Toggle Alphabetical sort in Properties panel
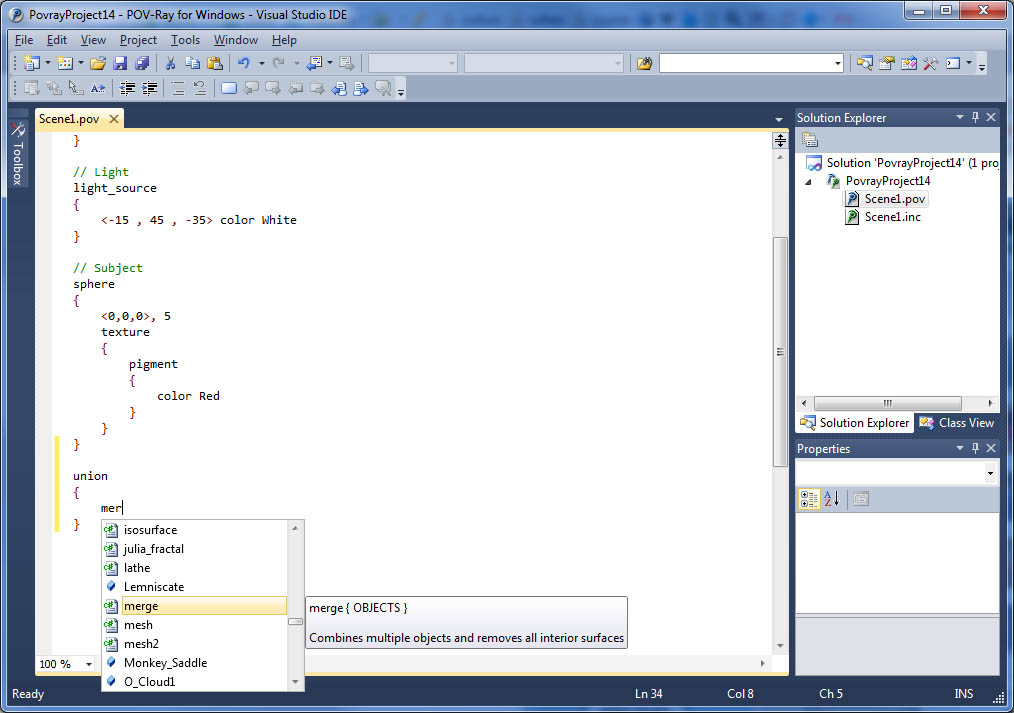This screenshot has width=1014, height=713. coord(832,499)
